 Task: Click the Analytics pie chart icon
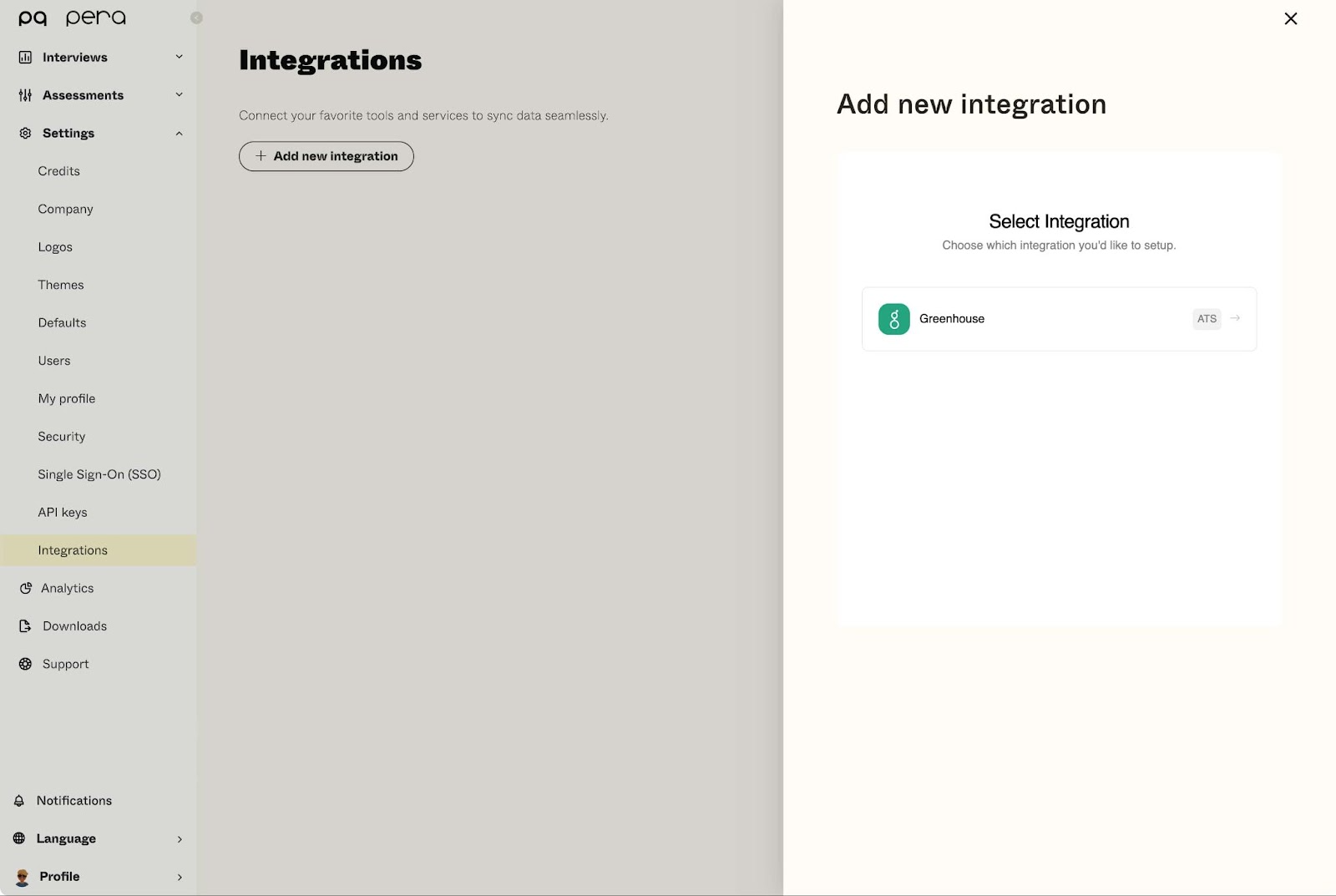click(x=26, y=588)
